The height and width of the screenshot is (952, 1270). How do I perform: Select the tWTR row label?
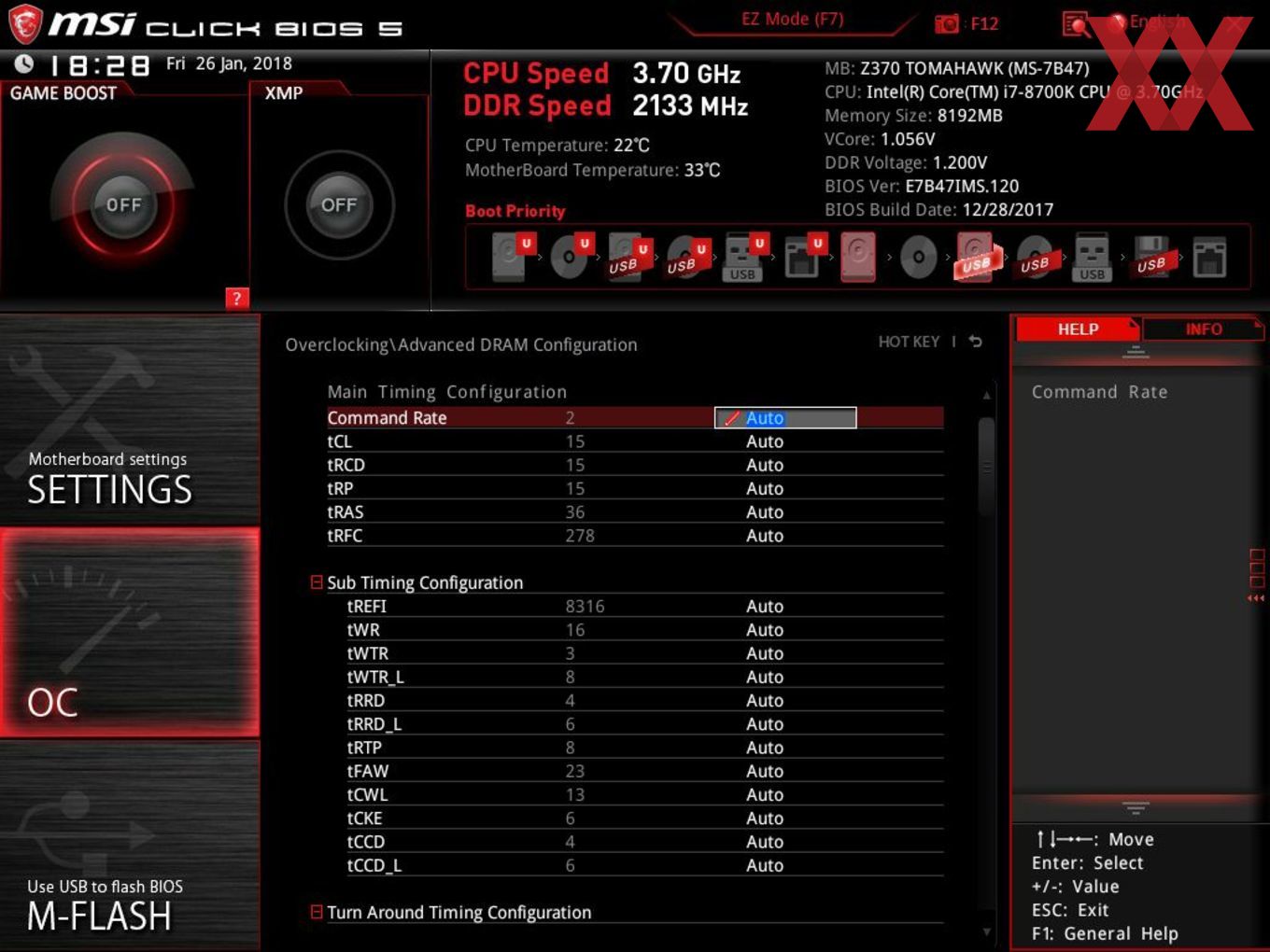pyautogui.click(x=368, y=653)
